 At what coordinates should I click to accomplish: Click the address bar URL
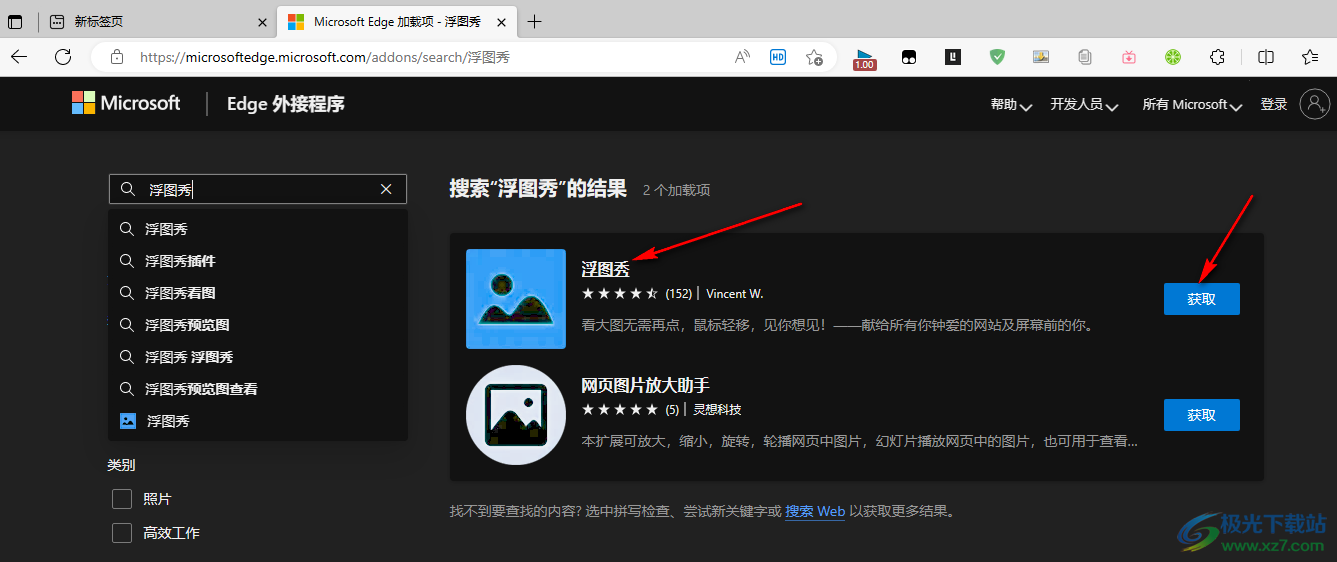point(325,57)
